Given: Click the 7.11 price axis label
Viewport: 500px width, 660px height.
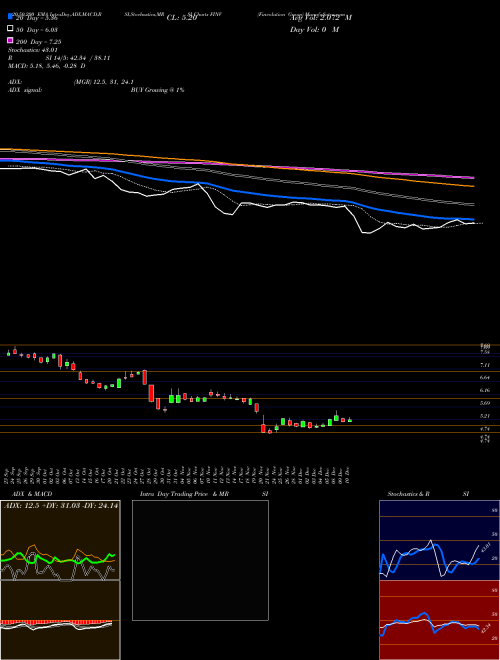Looking at the screenshot, I should (x=485, y=365).
